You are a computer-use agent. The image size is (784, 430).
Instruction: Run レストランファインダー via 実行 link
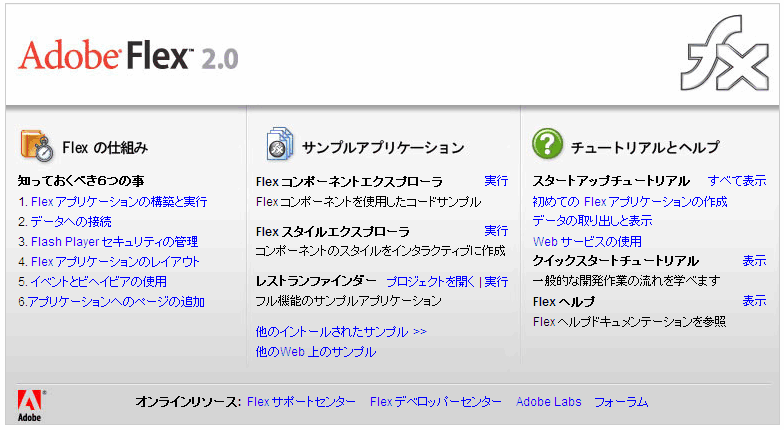coord(496,282)
